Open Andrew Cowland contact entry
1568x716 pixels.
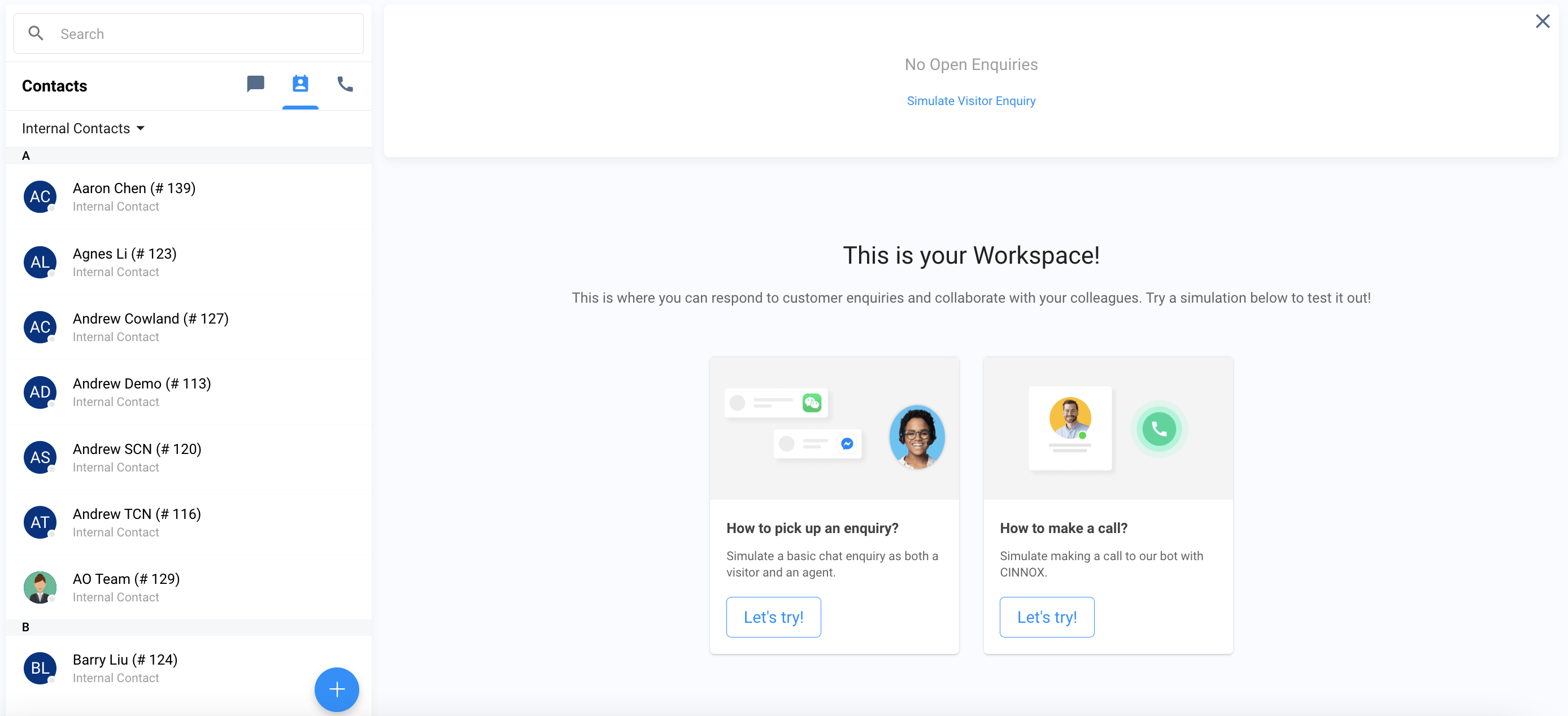[150, 327]
